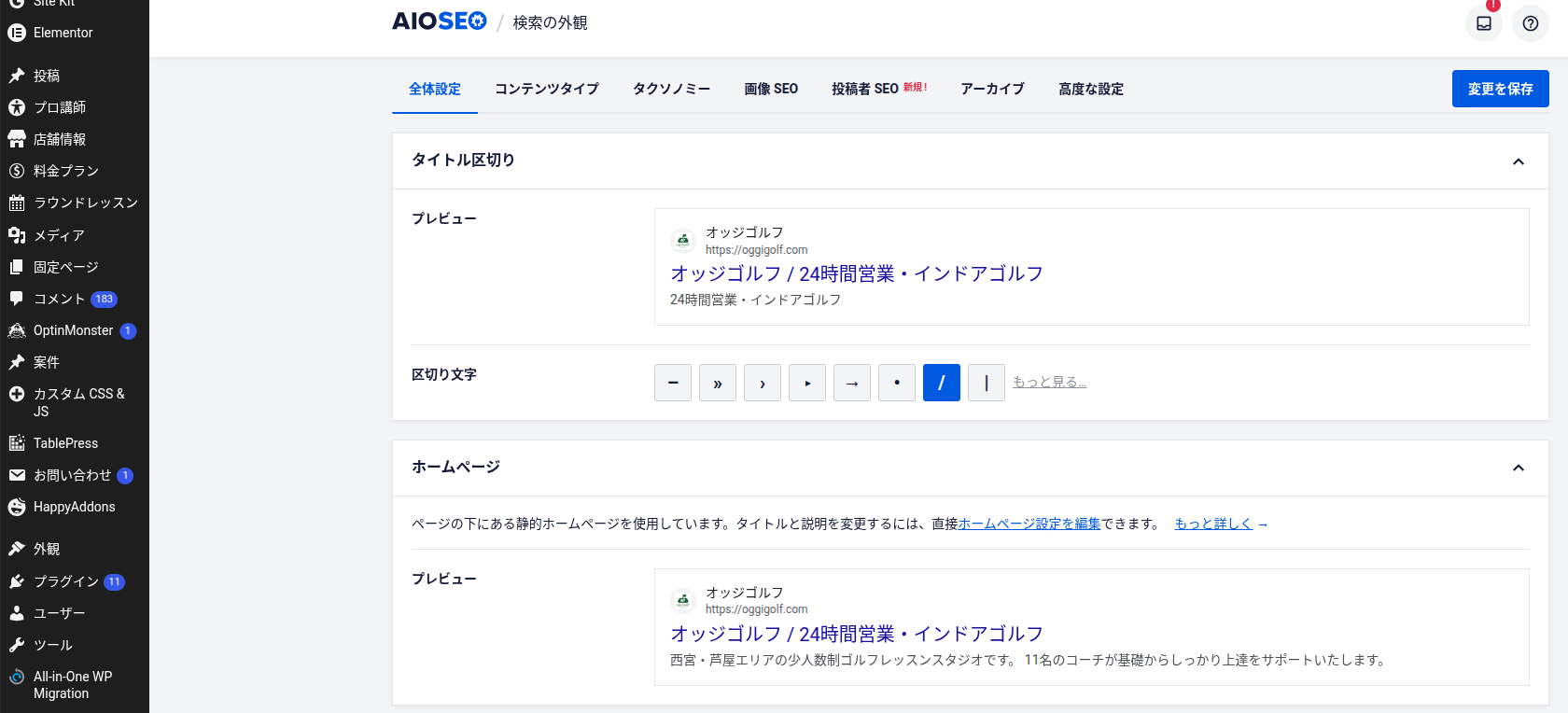Click the OptinMonster notification badge 1

(128, 331)
